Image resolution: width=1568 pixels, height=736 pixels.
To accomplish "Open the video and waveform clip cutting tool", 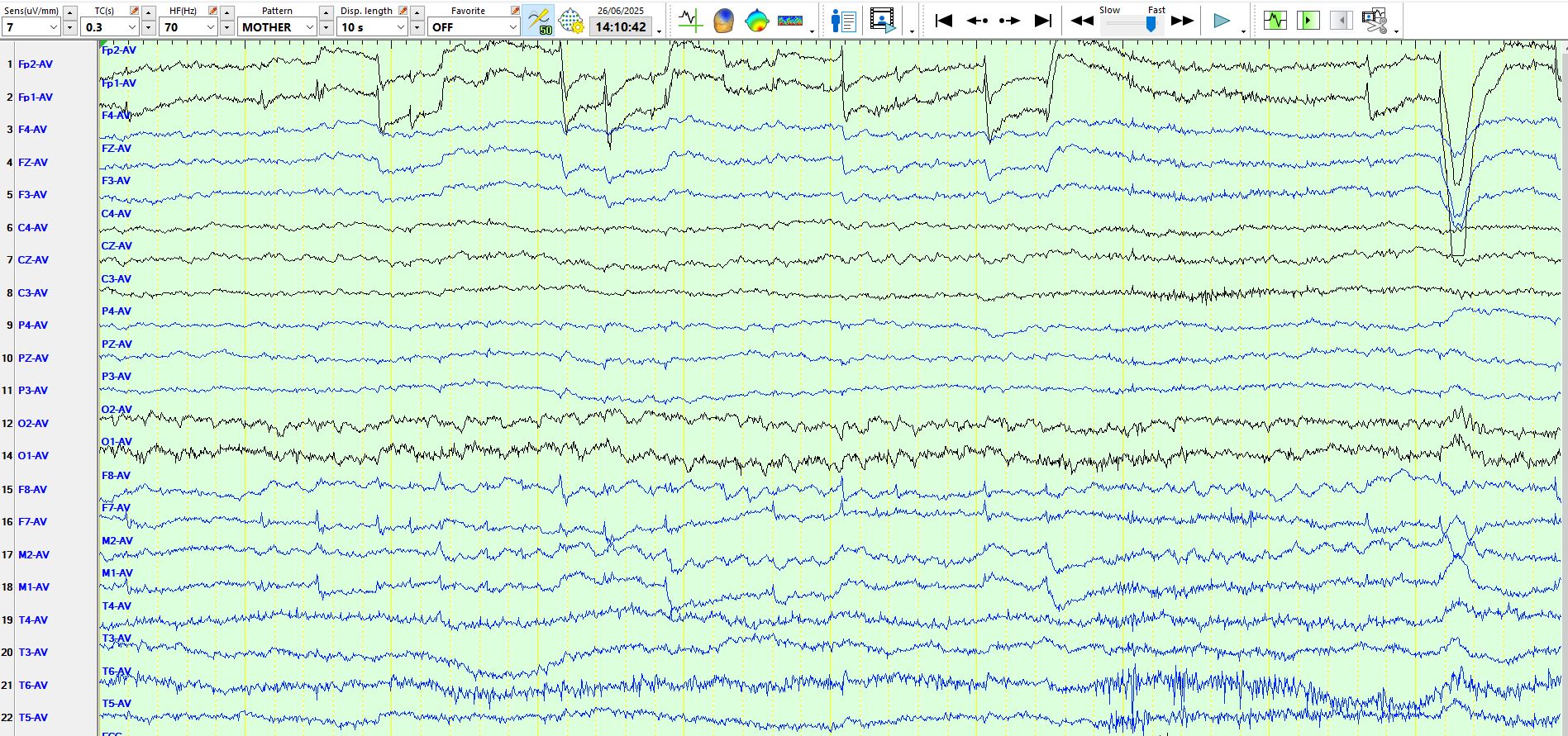I will pos(1375,21).
